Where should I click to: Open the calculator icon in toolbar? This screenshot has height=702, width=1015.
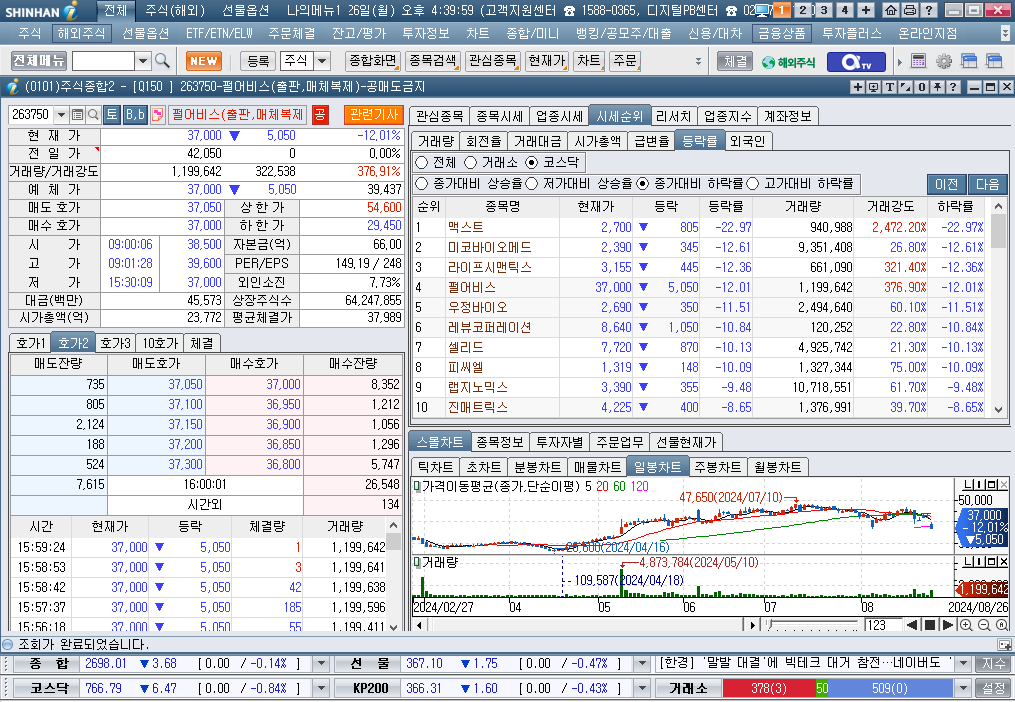coord(918,61)
